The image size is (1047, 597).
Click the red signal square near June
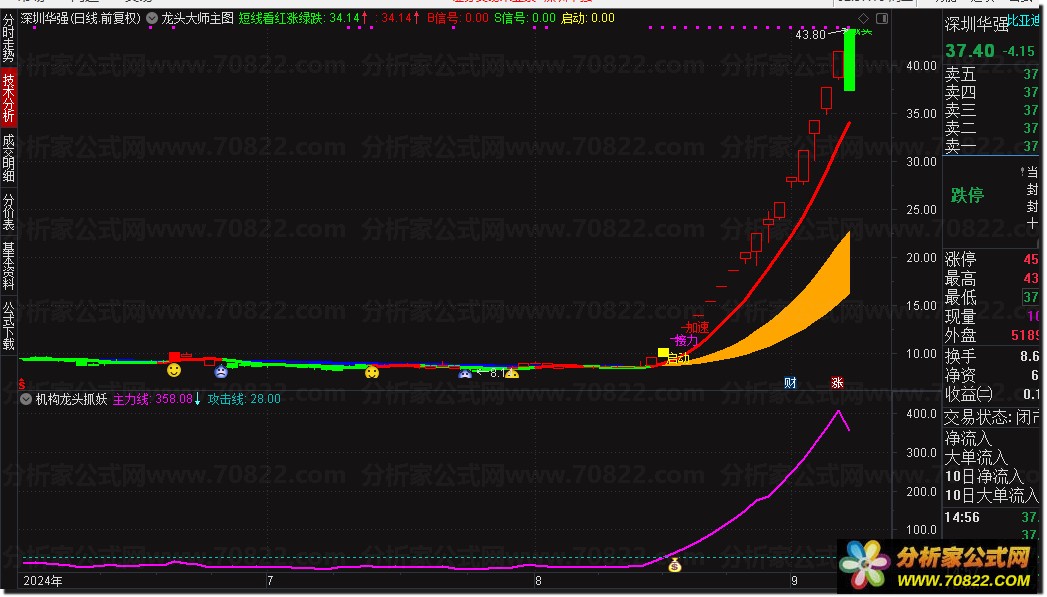coord(174,357)
